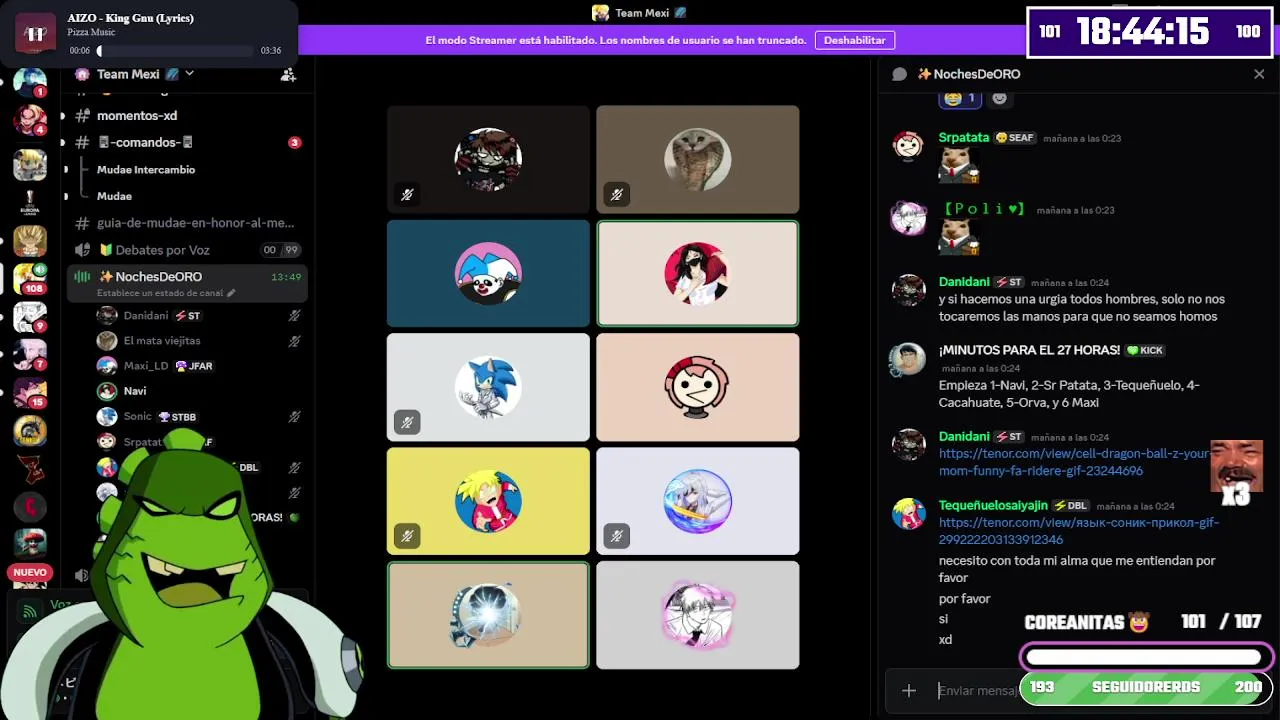Select the peach tile with red-haired doodle avatar
This screenshot has width=1280, height=720.
[698, 387]
